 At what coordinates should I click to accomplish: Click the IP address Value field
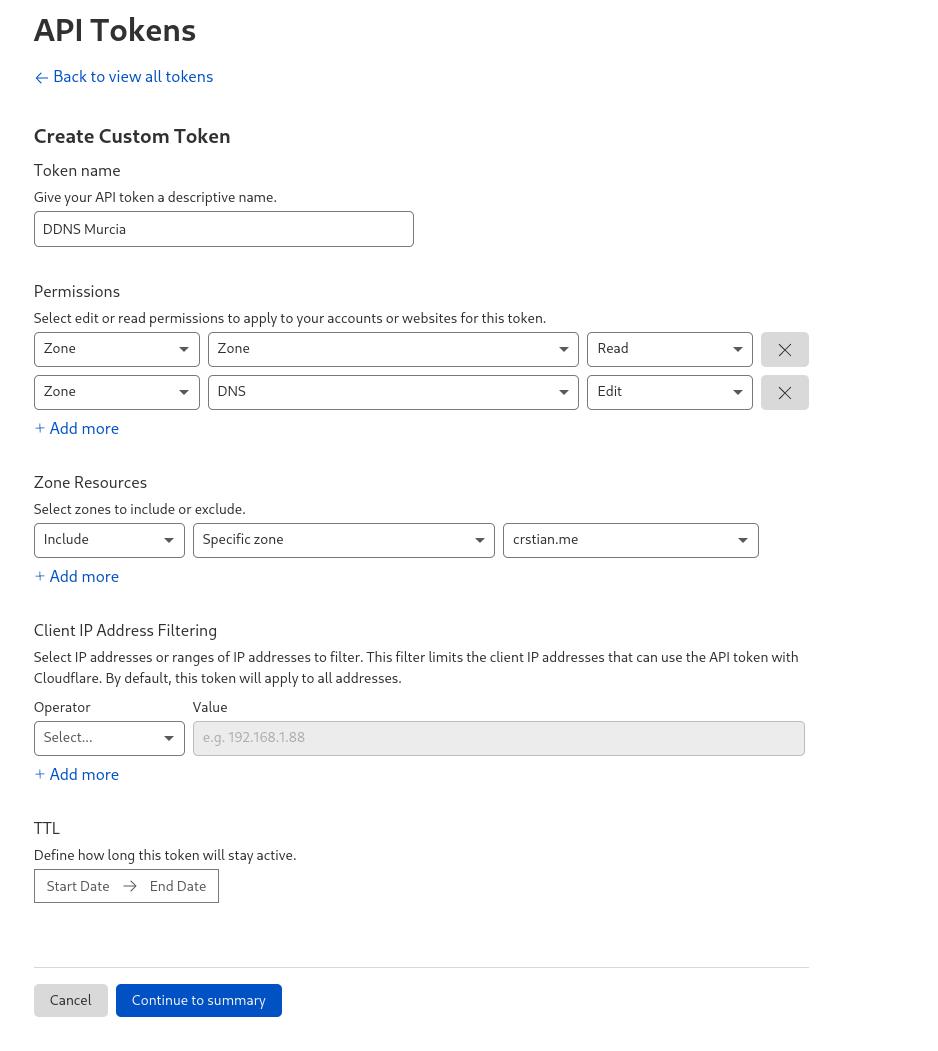pos(498,738)
